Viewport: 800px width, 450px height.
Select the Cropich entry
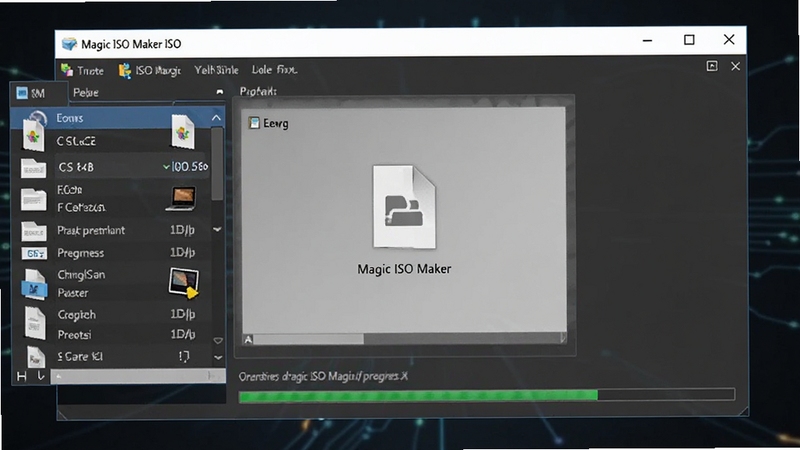[x=77, y=315]
